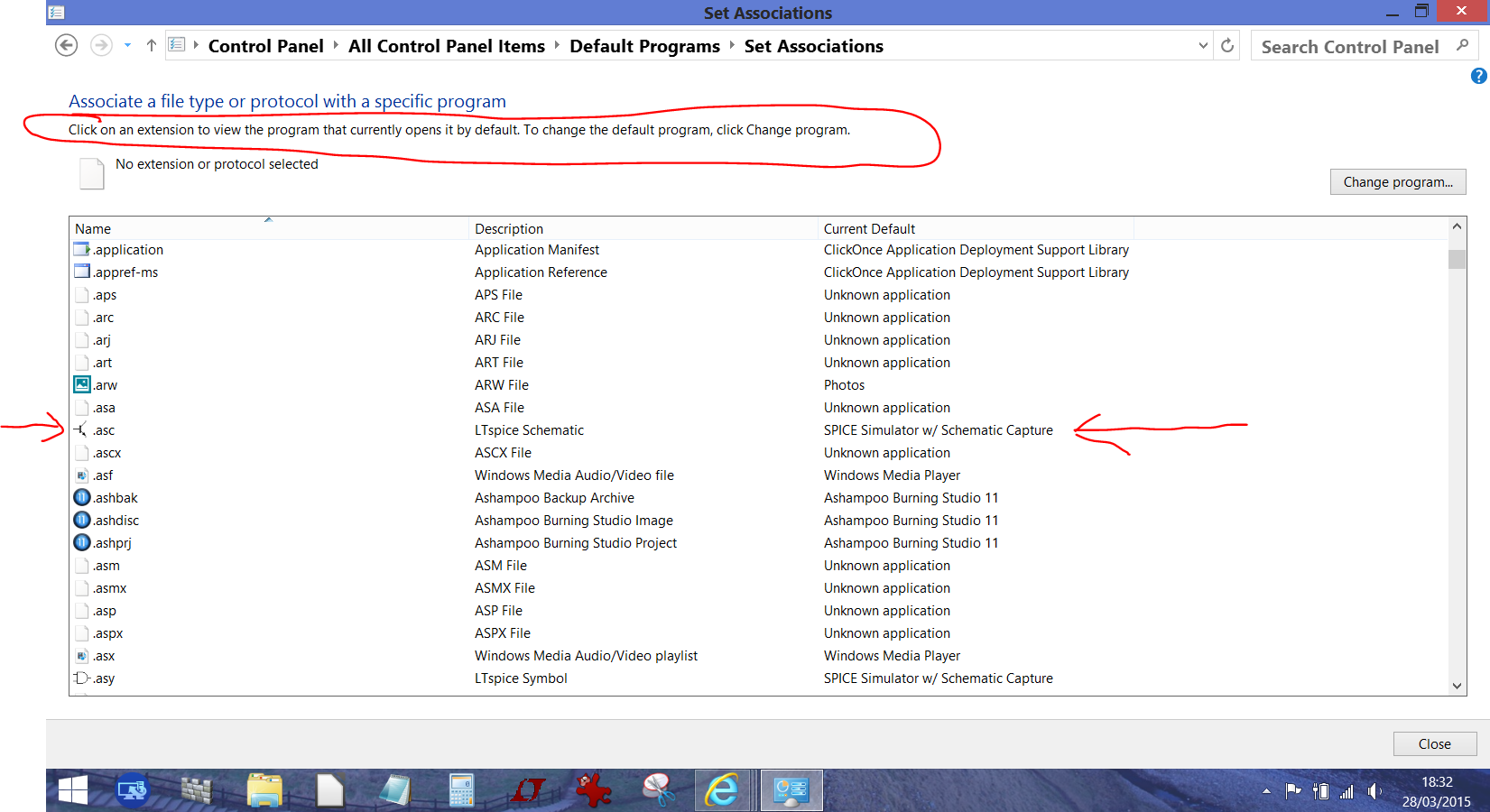
Task: Go up one level with Up arrow
Action: (x=152, y=45)
